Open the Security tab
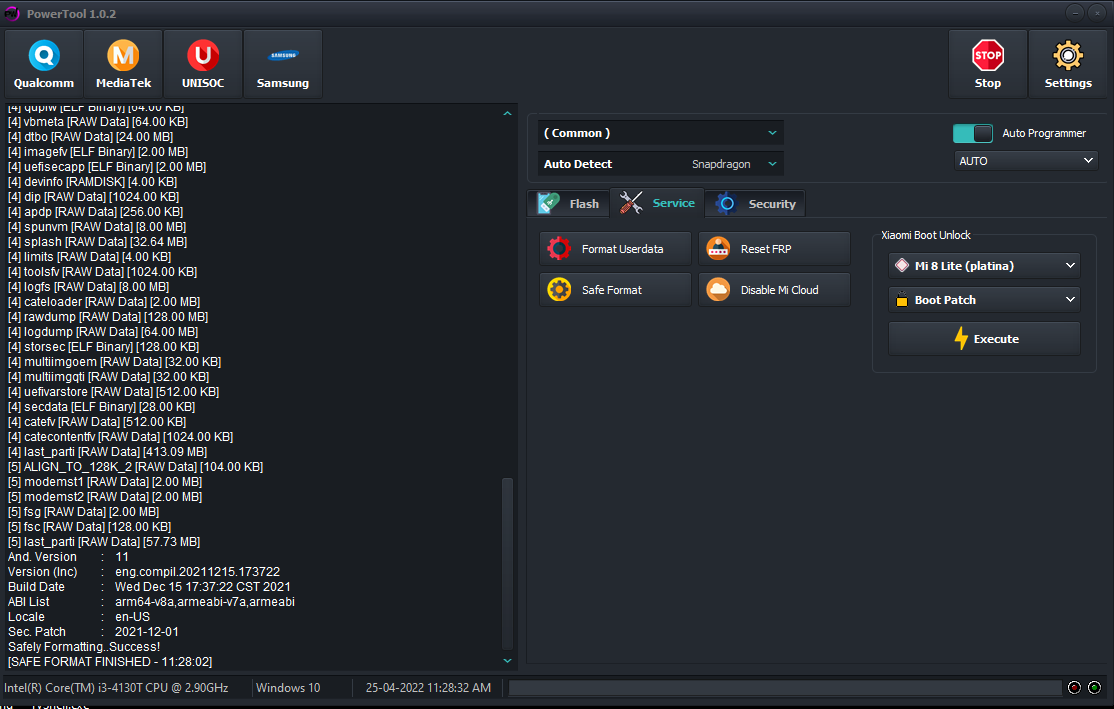1114x709 pixels. point(755,204)
